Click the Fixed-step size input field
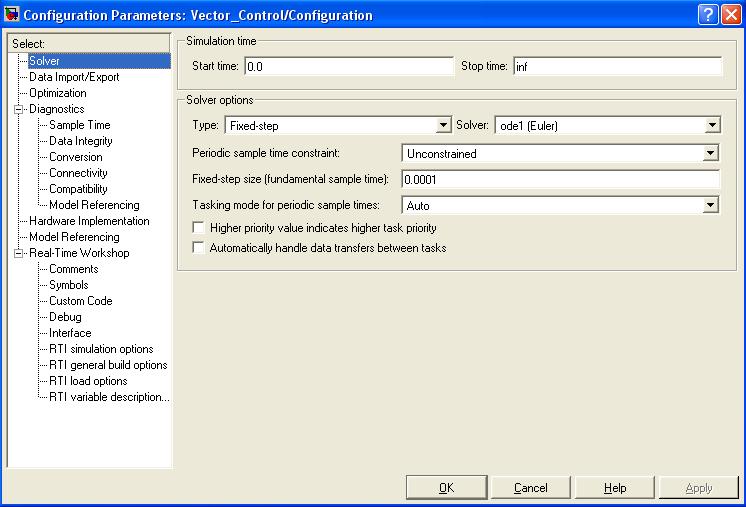Image resolution: width=746 pixels, height=507 pixels. tap(561, 179)
